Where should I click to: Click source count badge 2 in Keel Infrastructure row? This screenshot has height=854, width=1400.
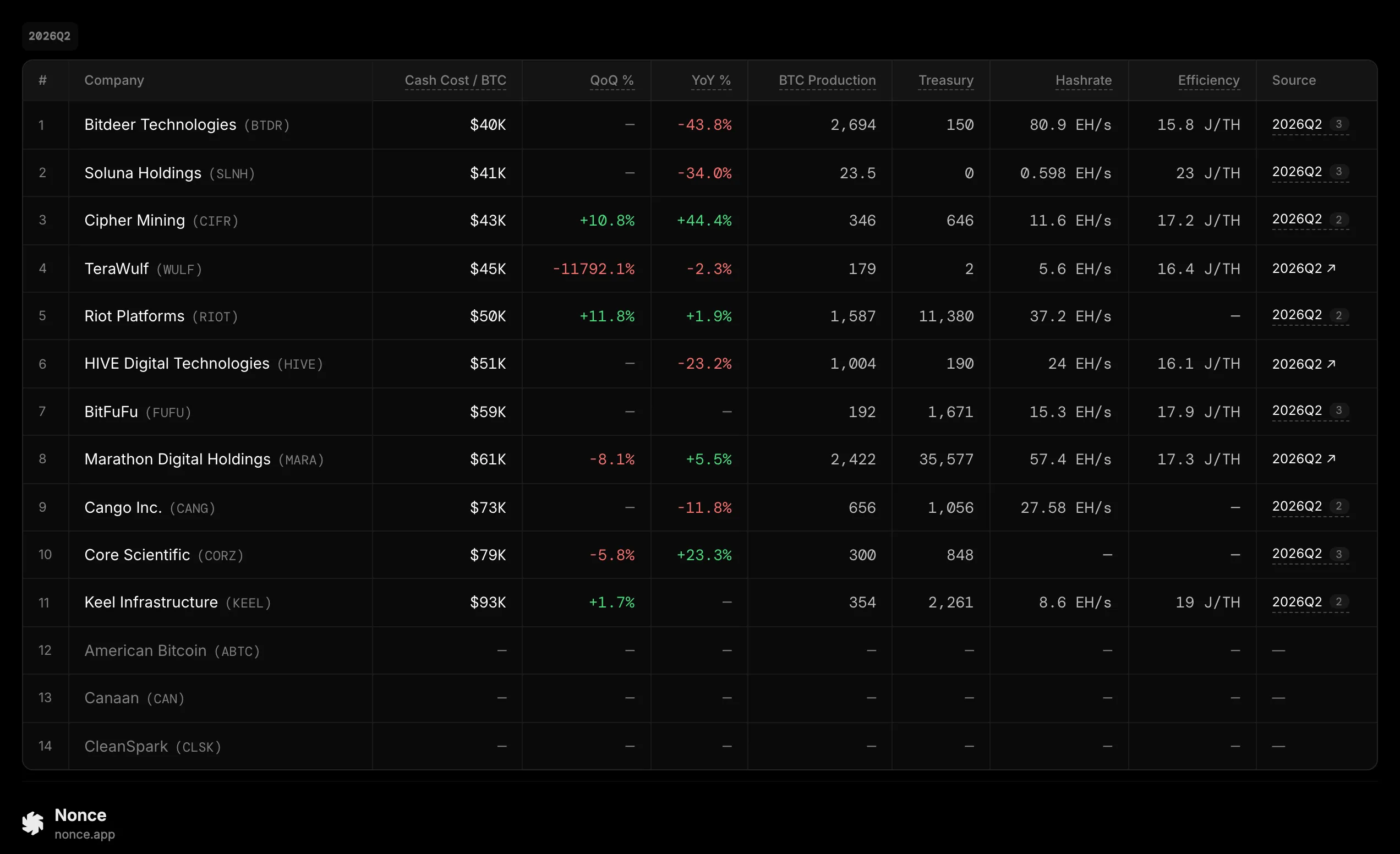(1338, 602)
